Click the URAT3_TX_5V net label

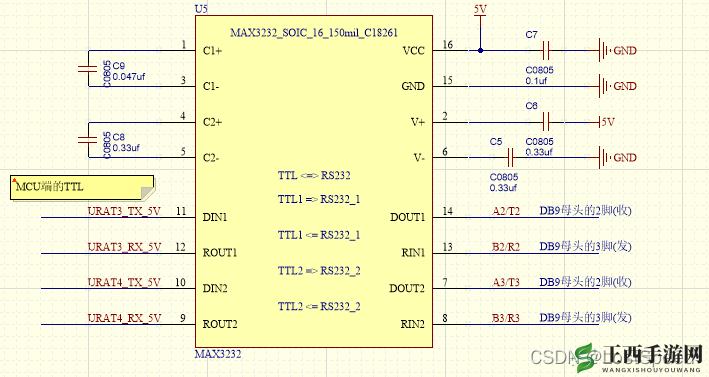tap(124, 211)
